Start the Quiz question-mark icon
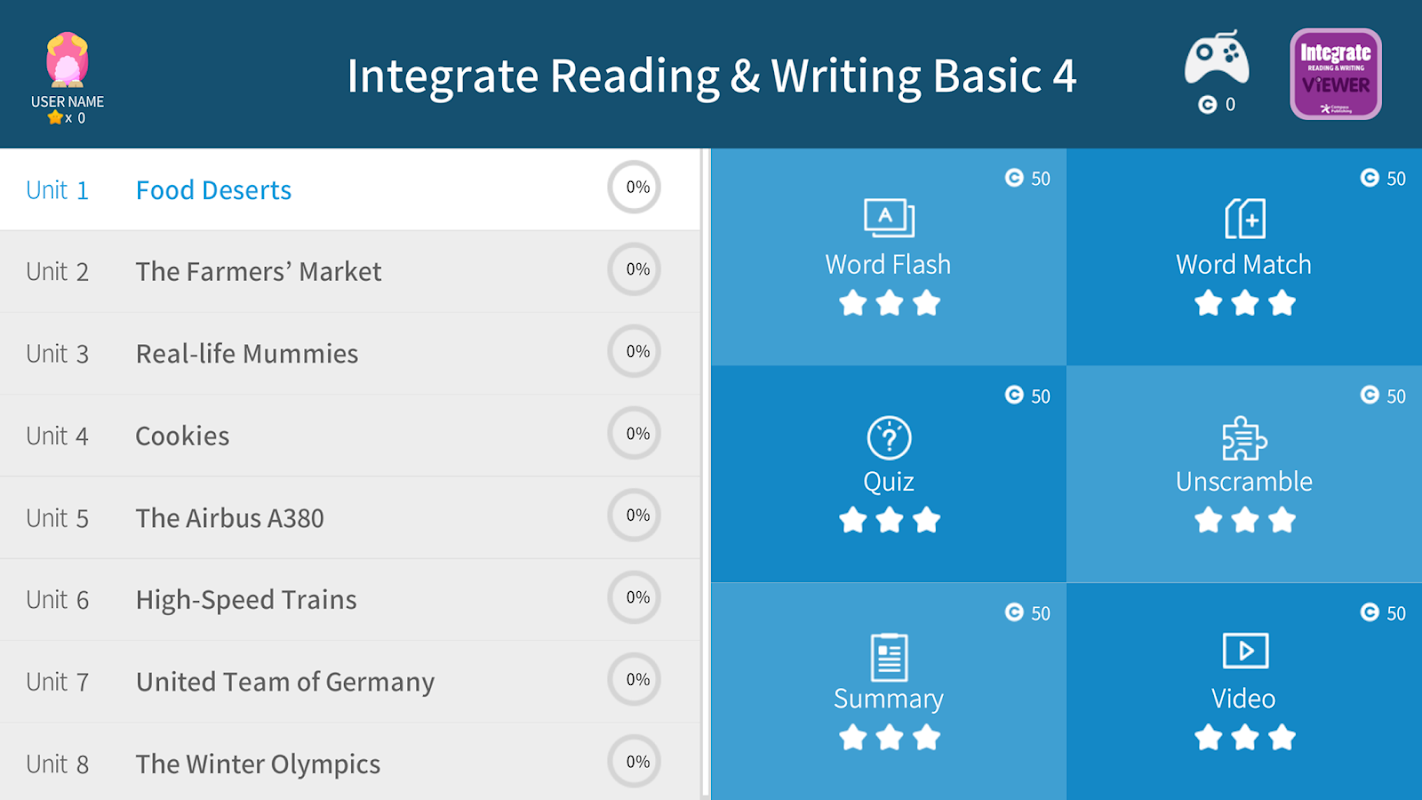The width and height of the screenshot is (1422, 800). tap(888, 438)
